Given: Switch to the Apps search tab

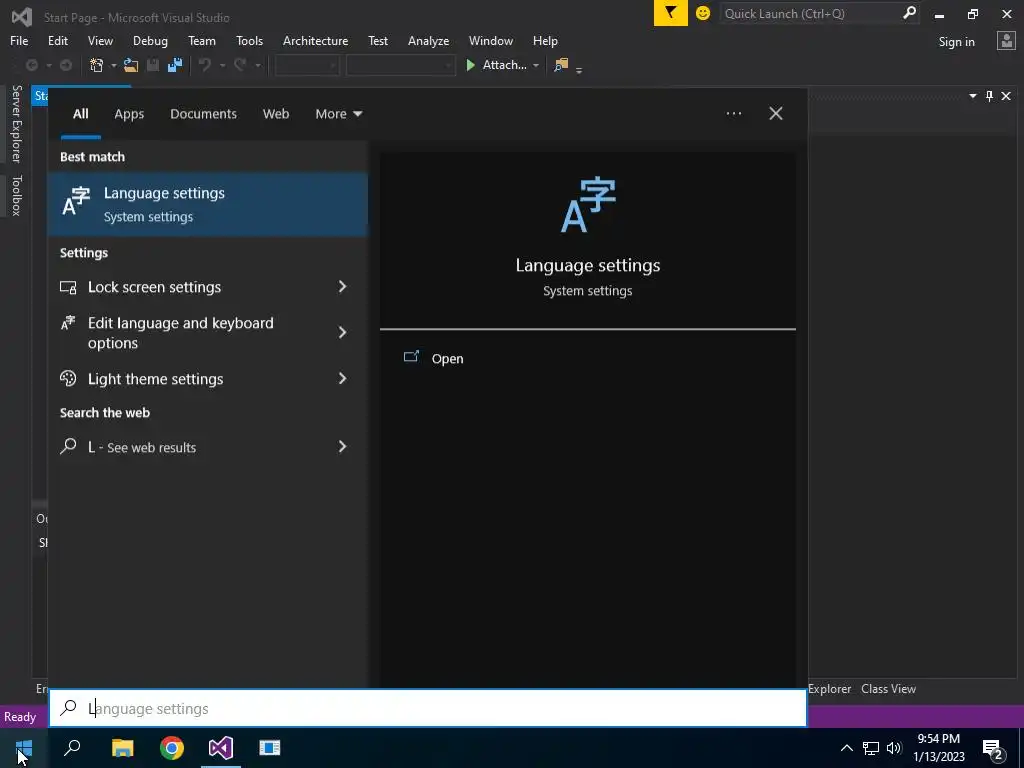Looking at the screenshot, I should click(129, 114).
